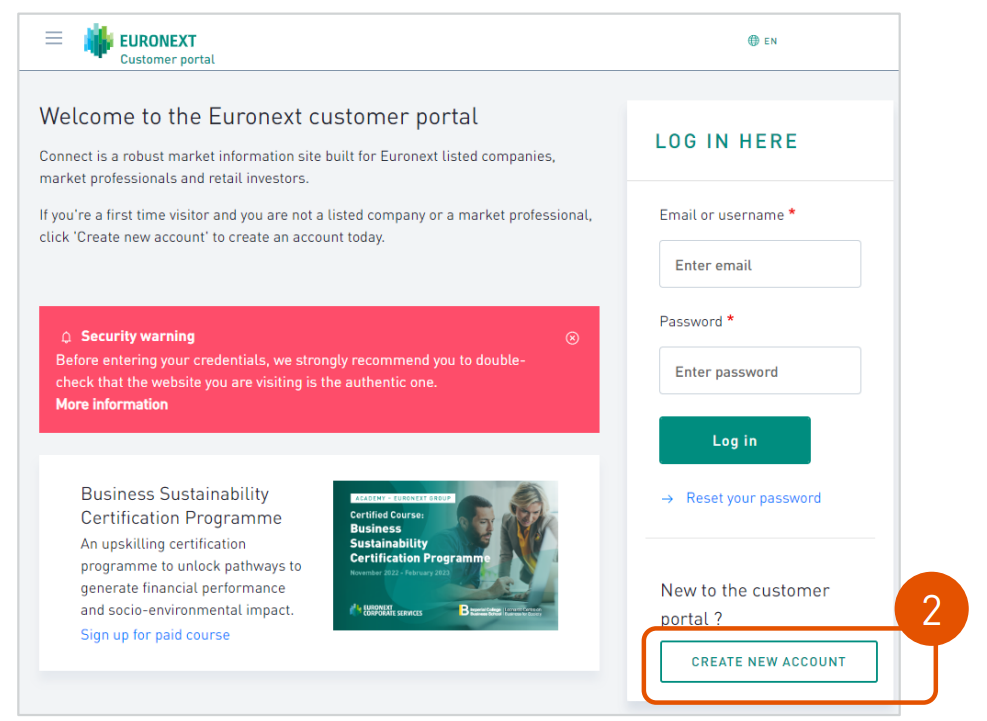The width and height of the screenshot is (987, 721).
Task: Focus the Enter password field
Action: coord(760,371)
